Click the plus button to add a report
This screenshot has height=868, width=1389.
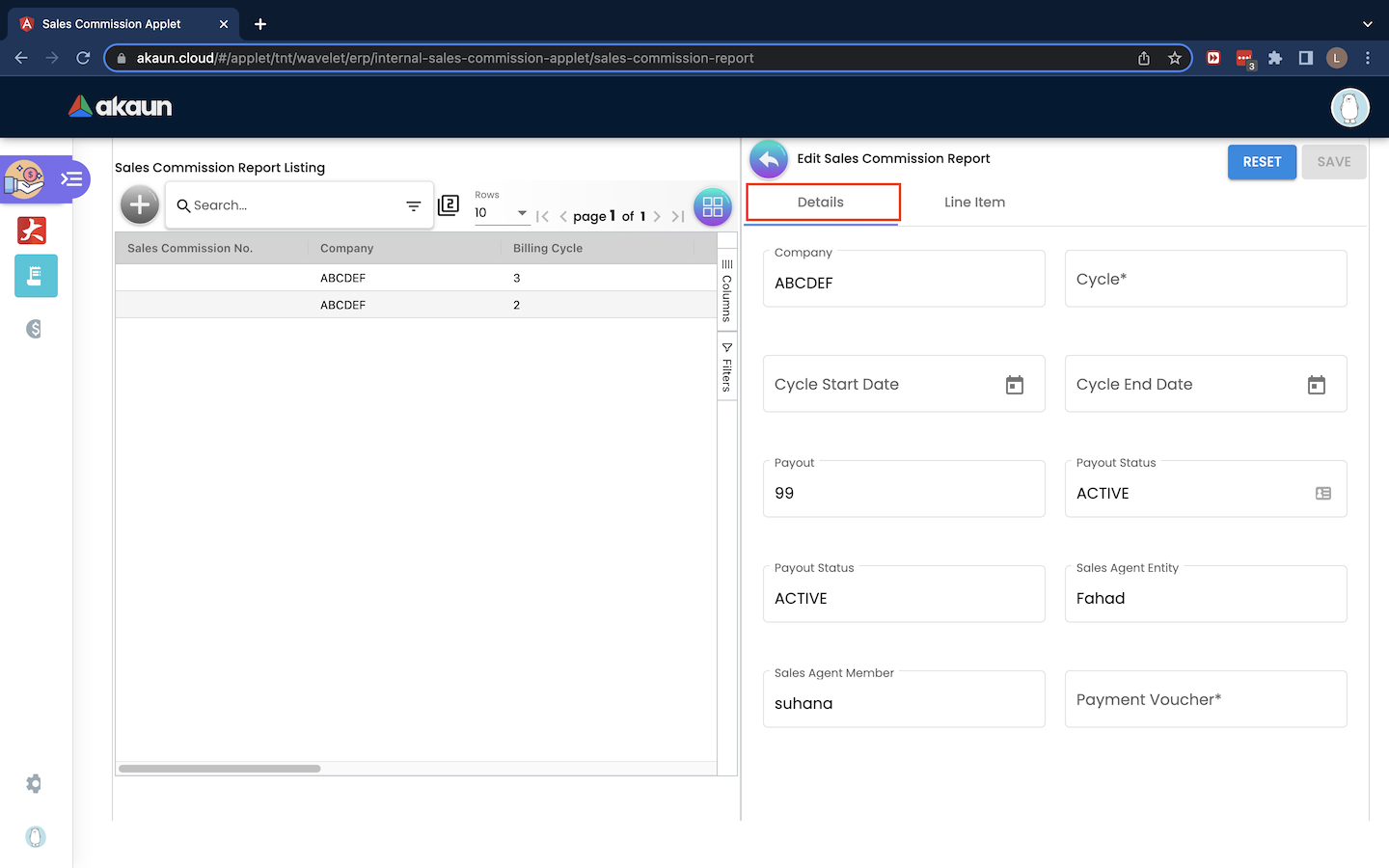coord(140,204)
